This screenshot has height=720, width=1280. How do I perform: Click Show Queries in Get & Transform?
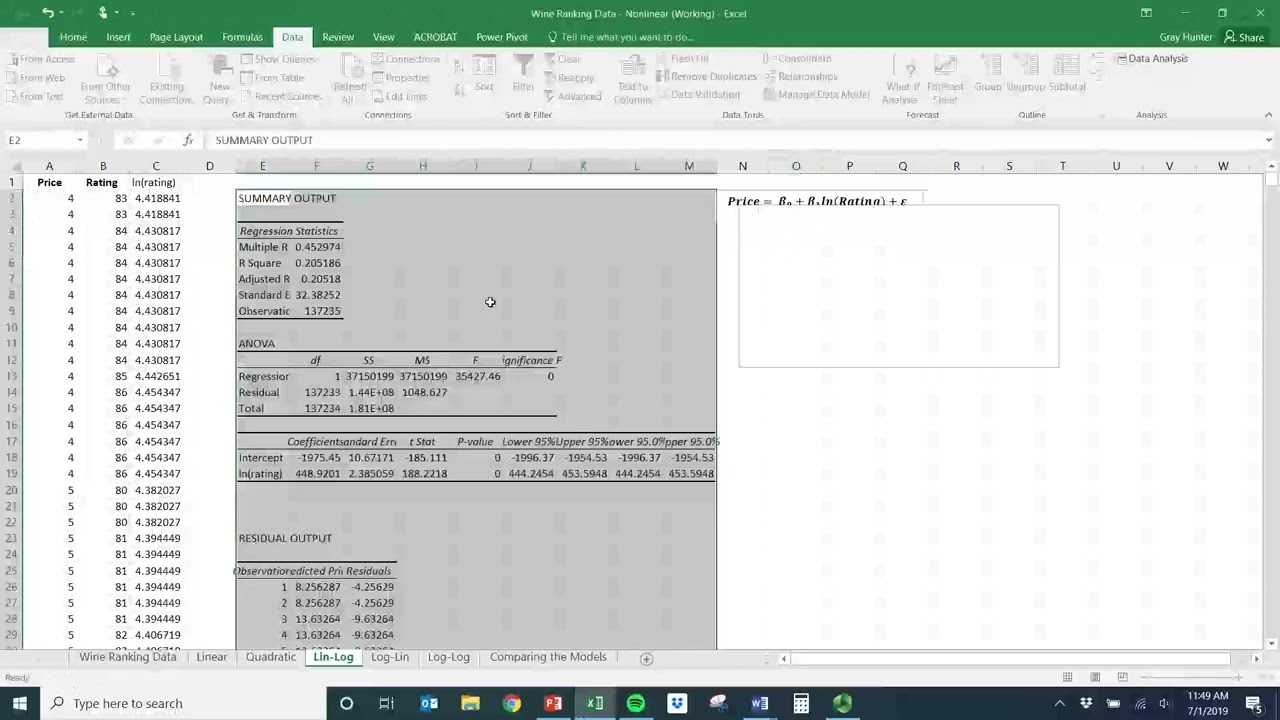pyautogui.click(x=279, y=59)
